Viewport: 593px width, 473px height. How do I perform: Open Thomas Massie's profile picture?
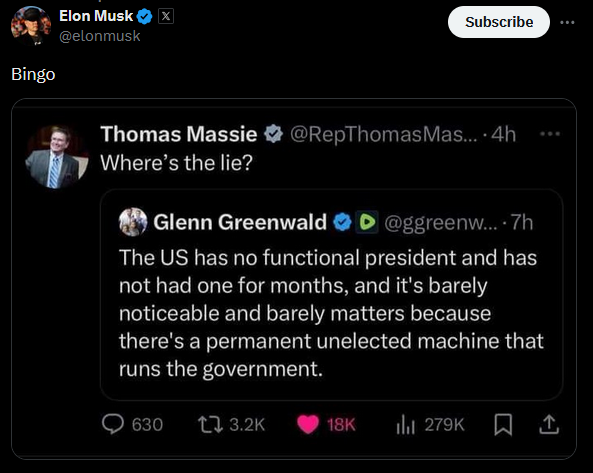(57, 157)
